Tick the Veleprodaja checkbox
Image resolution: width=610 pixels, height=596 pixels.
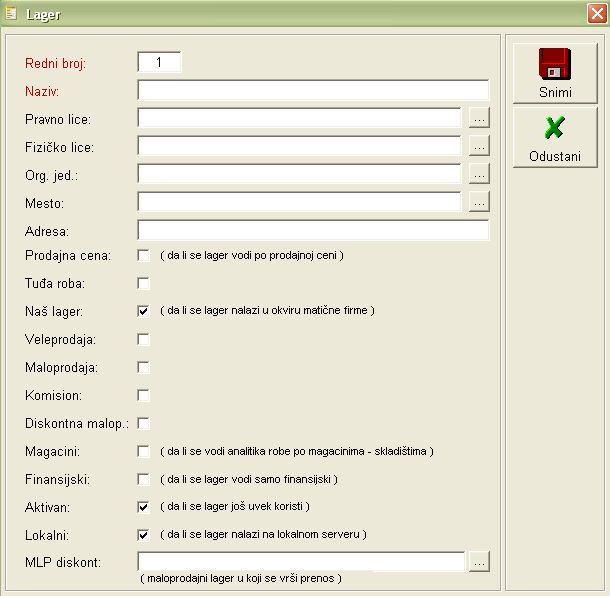coord(143,339)
